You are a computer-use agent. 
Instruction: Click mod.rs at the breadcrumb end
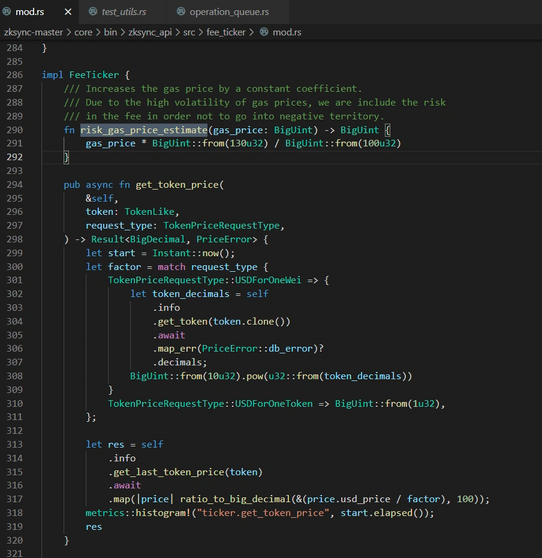(287, 32)
